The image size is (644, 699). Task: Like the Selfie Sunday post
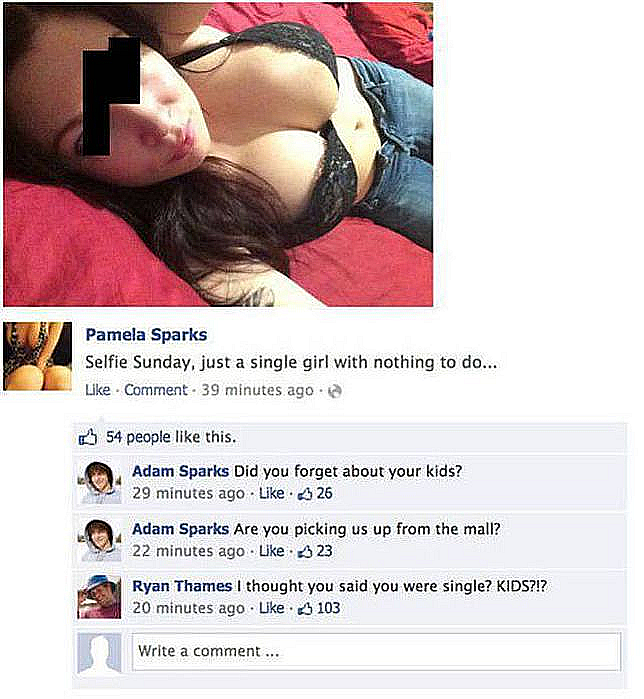tap(98, 390)
